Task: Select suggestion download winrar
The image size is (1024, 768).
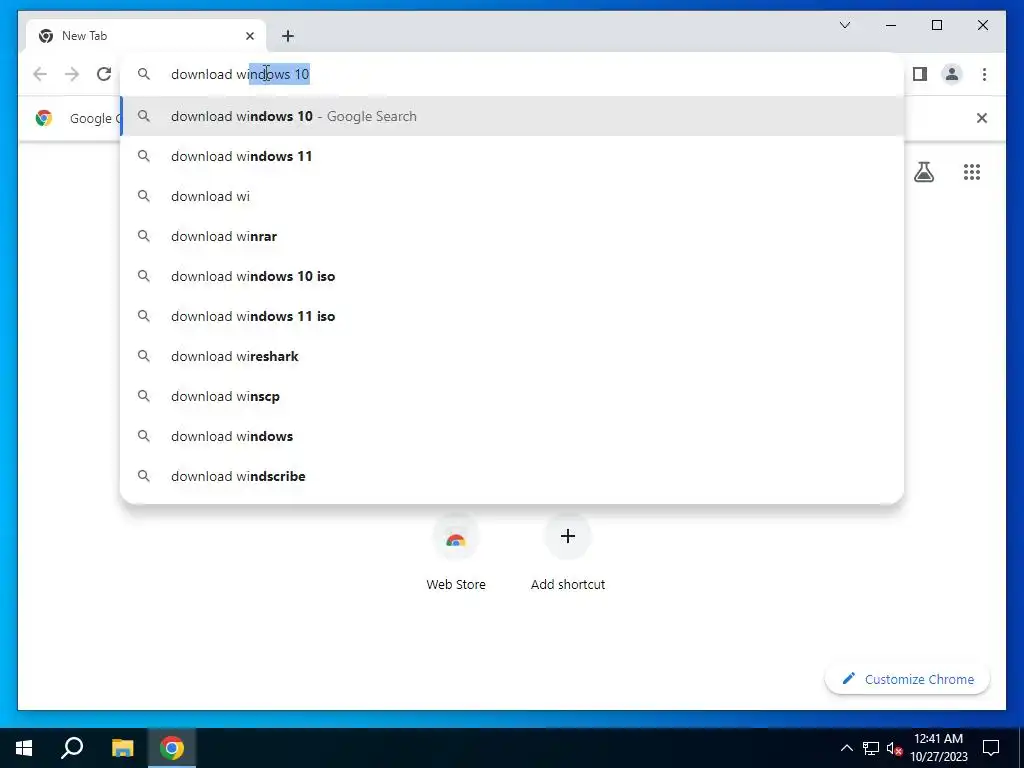Action: [512, 236]
